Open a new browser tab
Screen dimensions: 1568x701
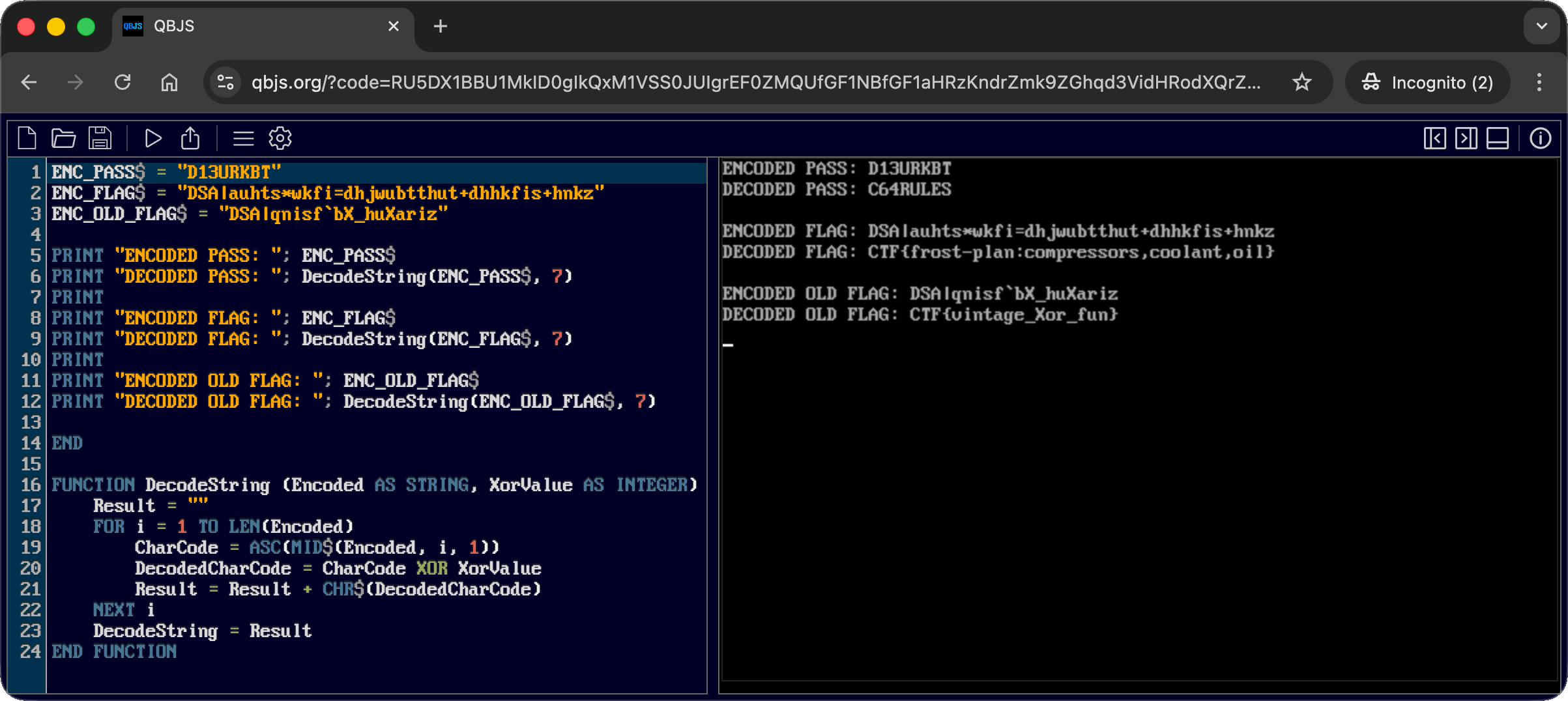[x=441, y=26]
